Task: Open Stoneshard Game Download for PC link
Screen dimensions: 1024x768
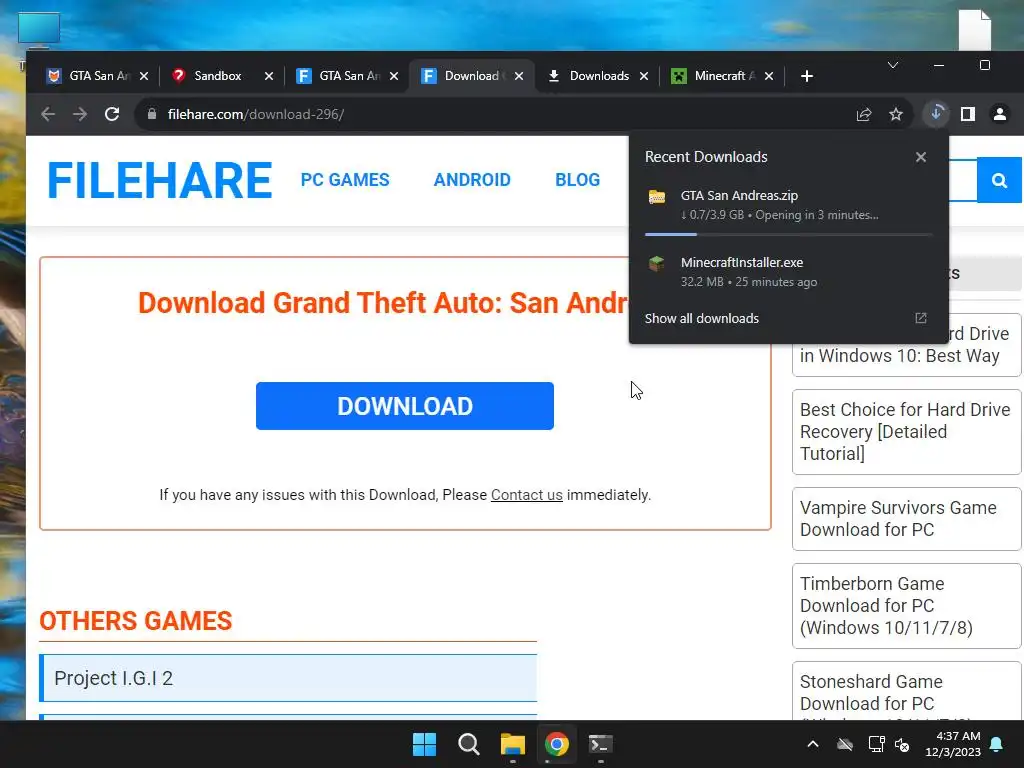Action: tap(906, 692)
